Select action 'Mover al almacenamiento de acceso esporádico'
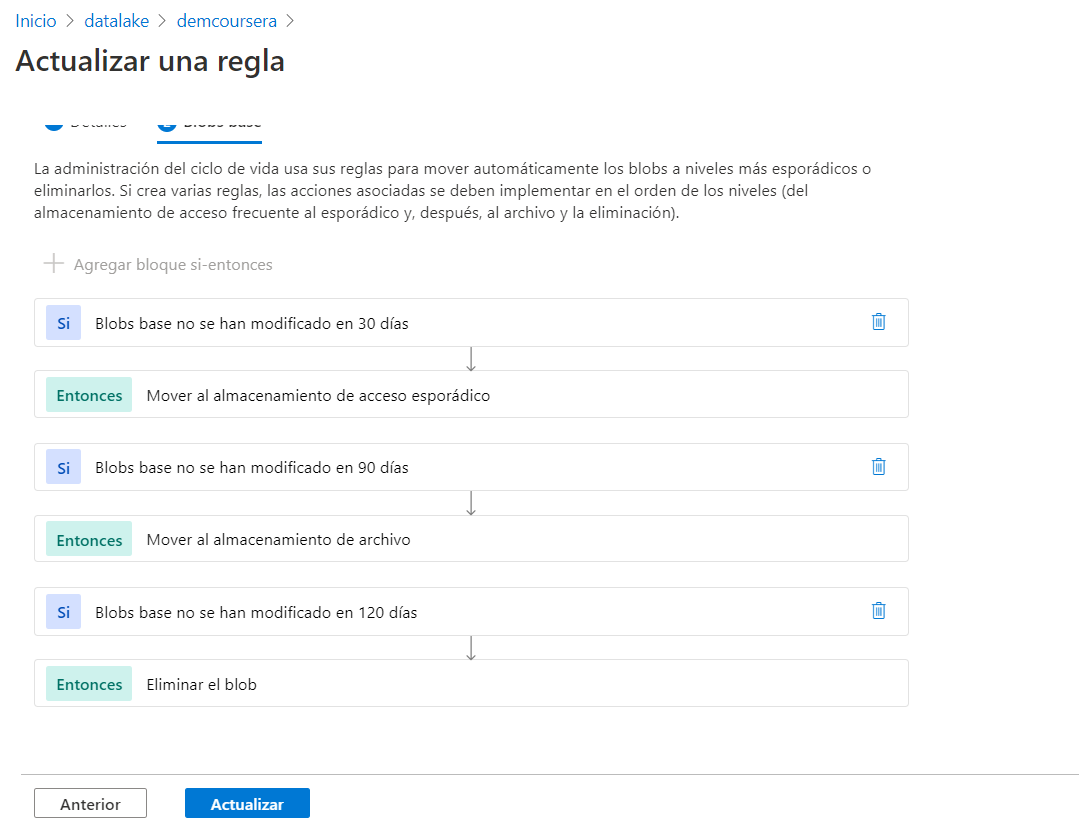 (471, 394)
